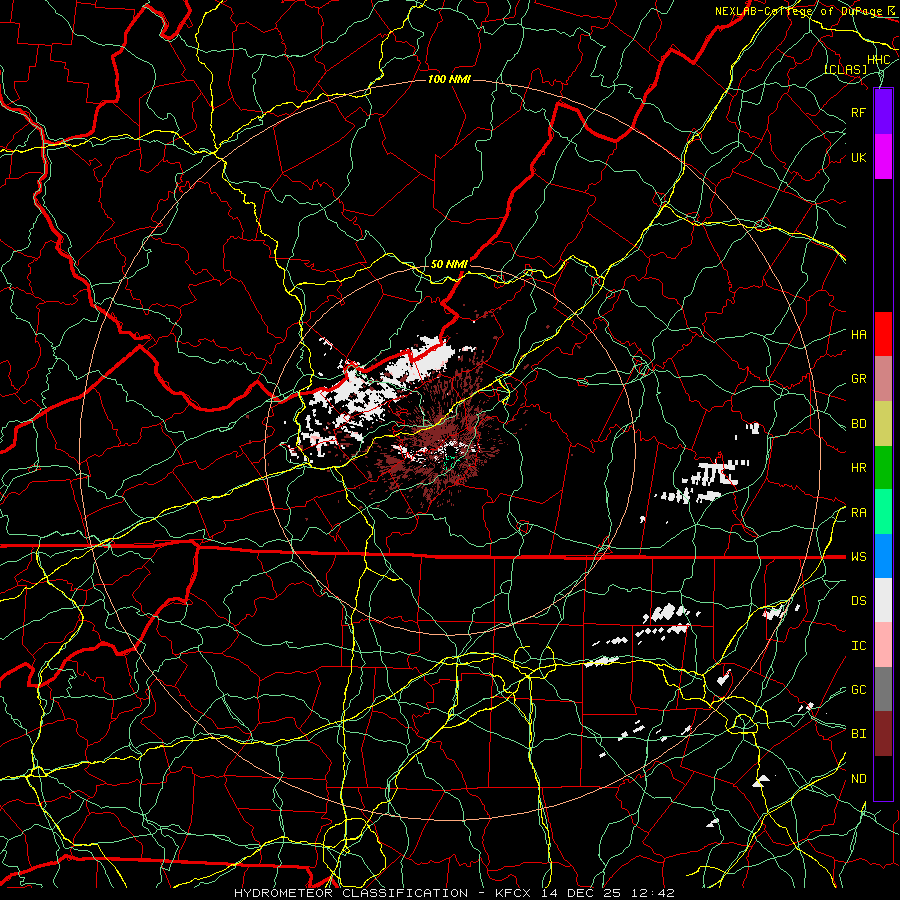900x900 pixels.
Task: Click the RA legend label
Action: click(859, 513)
